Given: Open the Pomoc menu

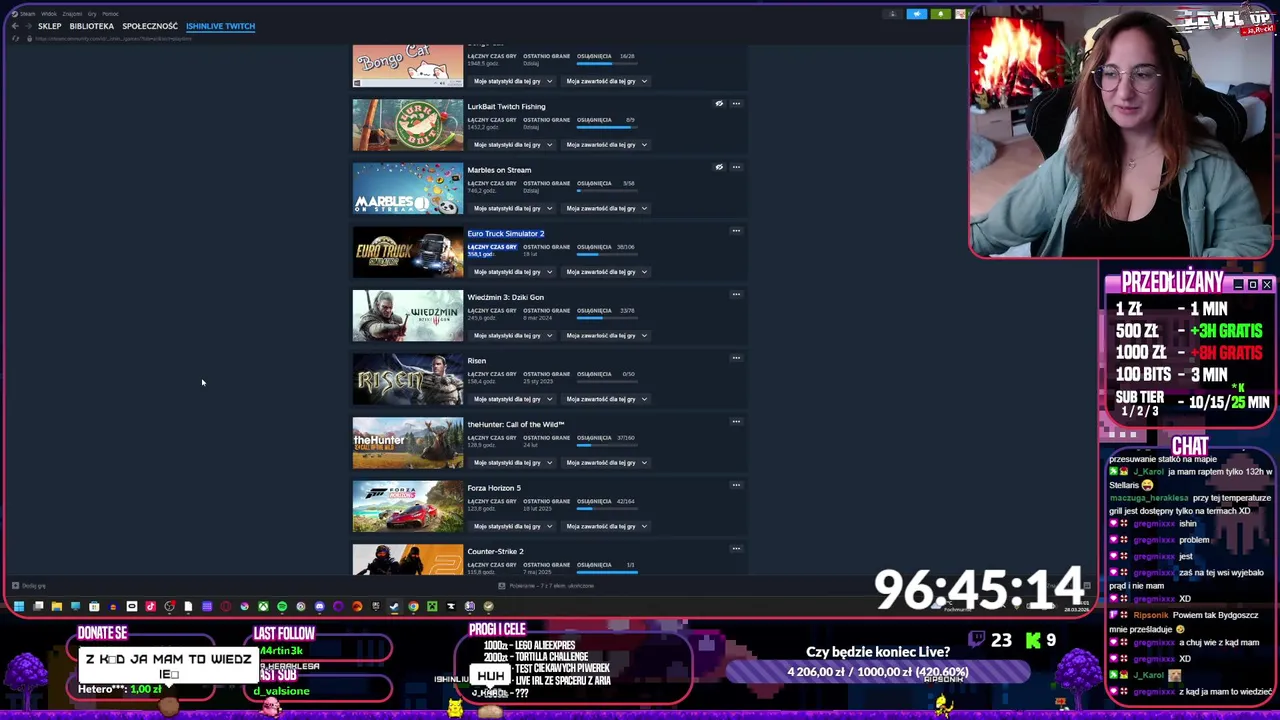Looking at the screenshot, I should coord(110,14).
